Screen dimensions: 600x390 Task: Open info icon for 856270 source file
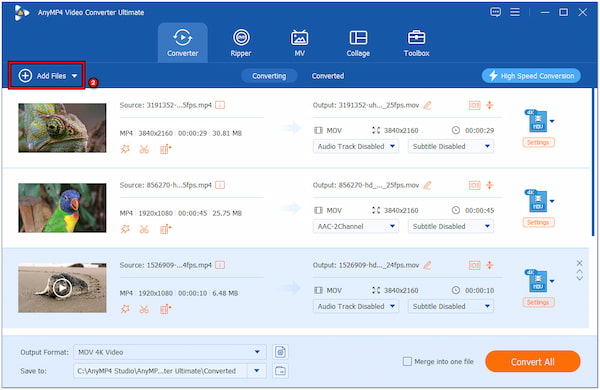coord(220,185)
